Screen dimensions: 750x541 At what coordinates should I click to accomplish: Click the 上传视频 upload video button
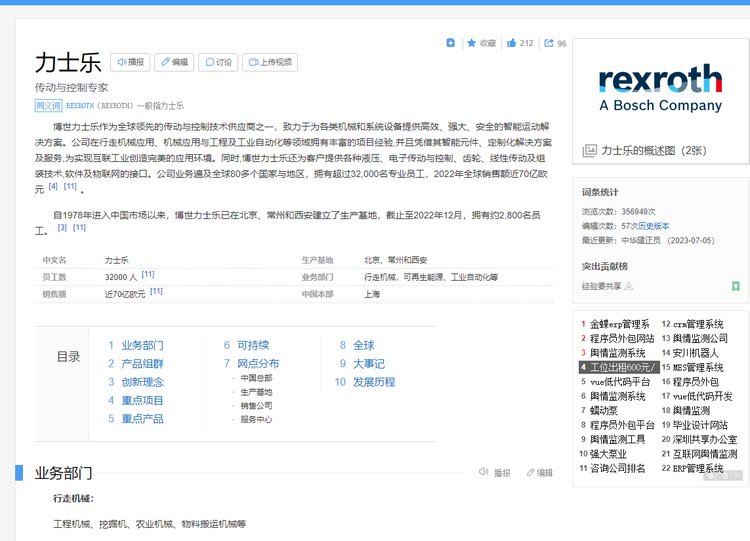270,62
